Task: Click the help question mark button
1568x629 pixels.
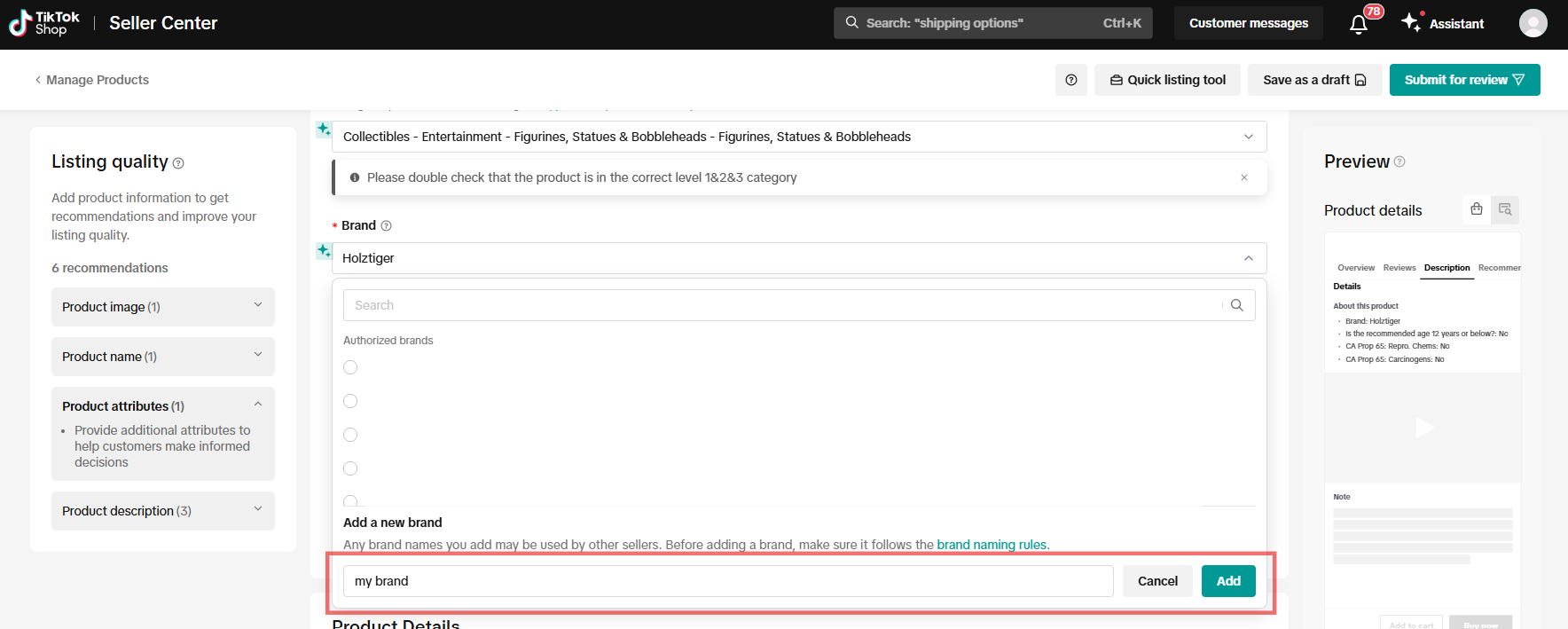Action: (x=1071, y=80)
